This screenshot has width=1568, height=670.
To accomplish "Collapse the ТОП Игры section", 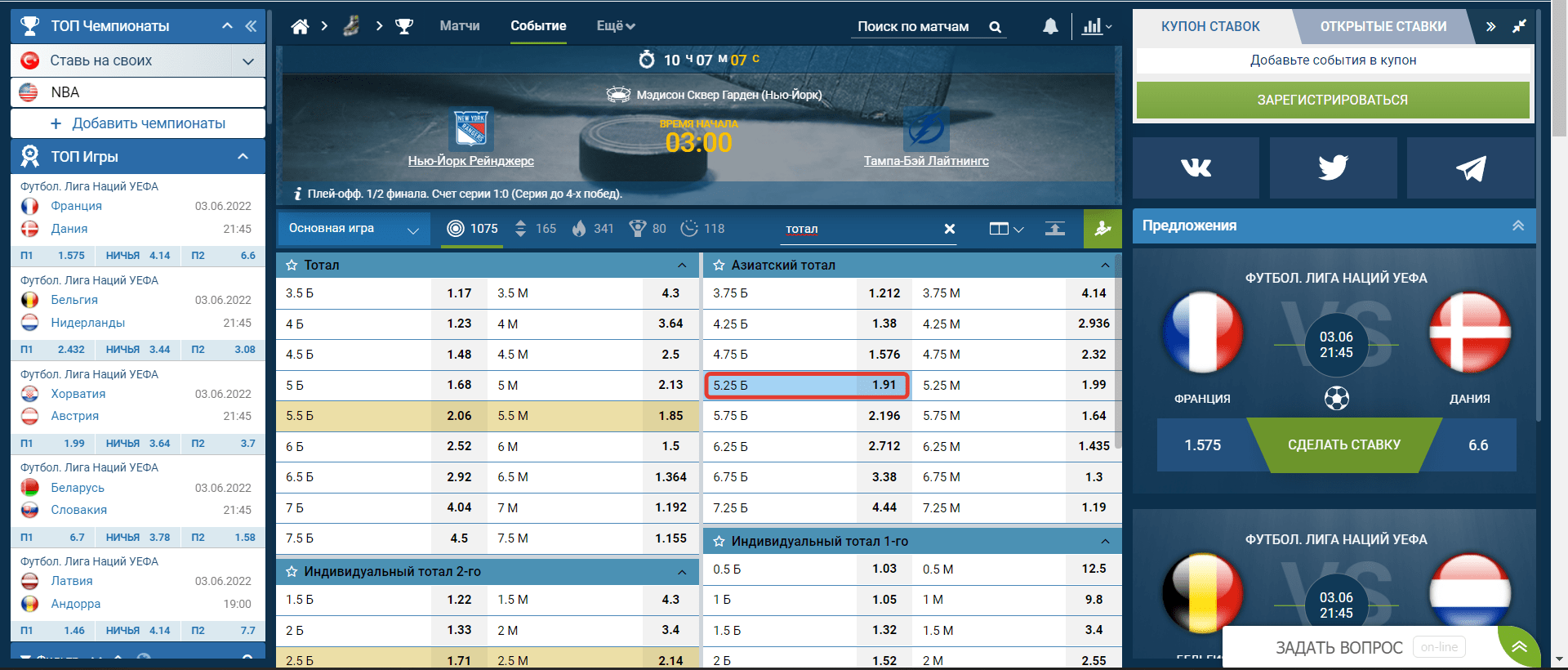I will point(243,156).
